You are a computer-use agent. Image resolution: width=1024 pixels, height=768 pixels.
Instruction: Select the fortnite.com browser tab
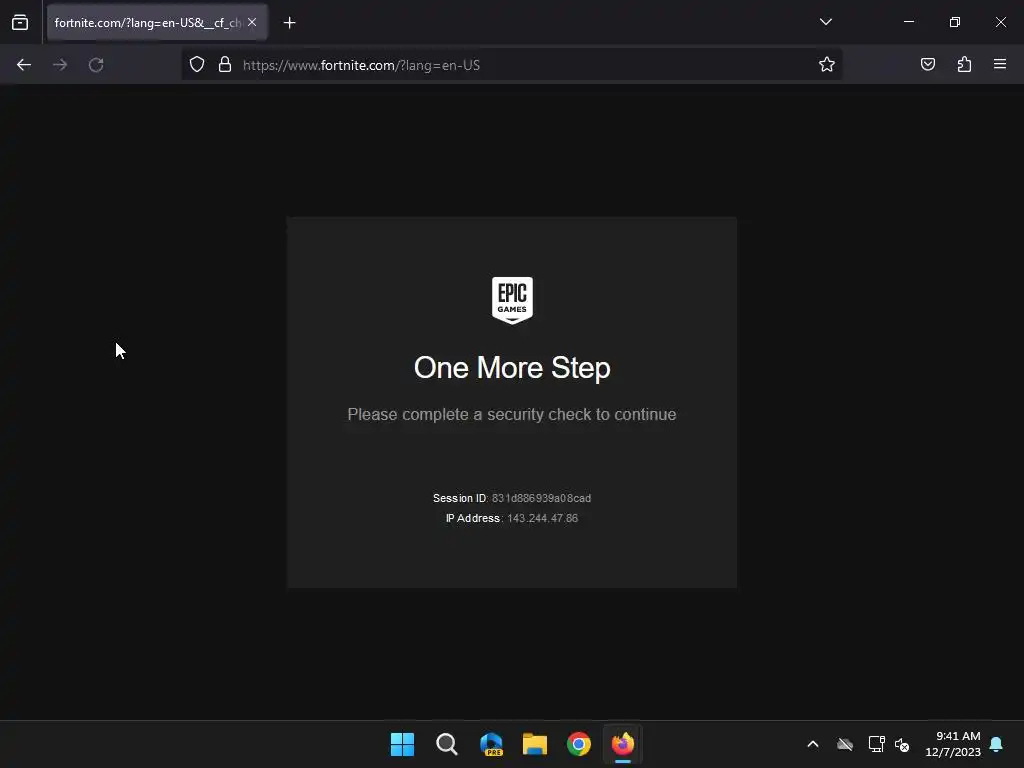coord(157,22)
